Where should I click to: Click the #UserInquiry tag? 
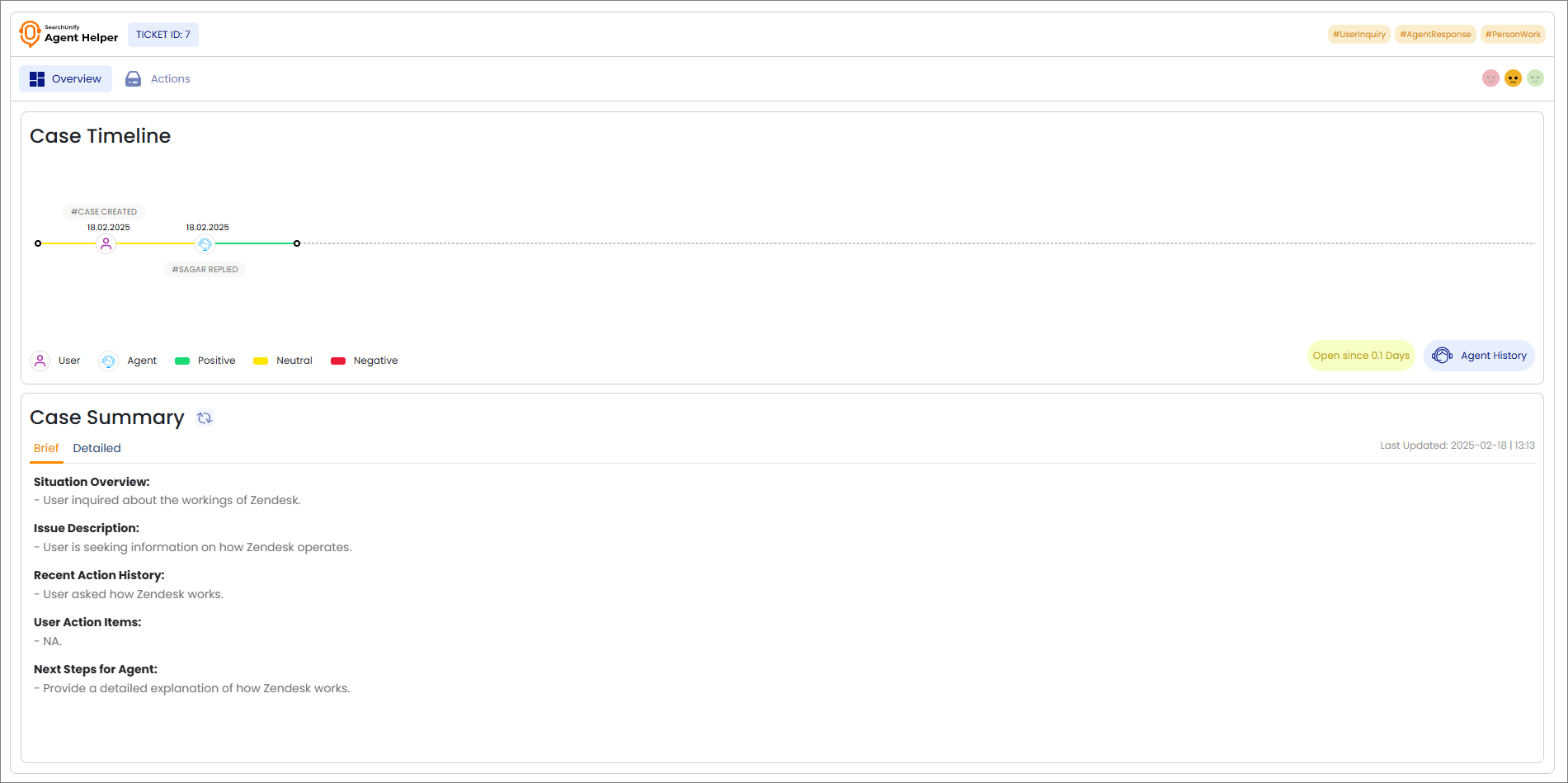tap(1358, 35)
